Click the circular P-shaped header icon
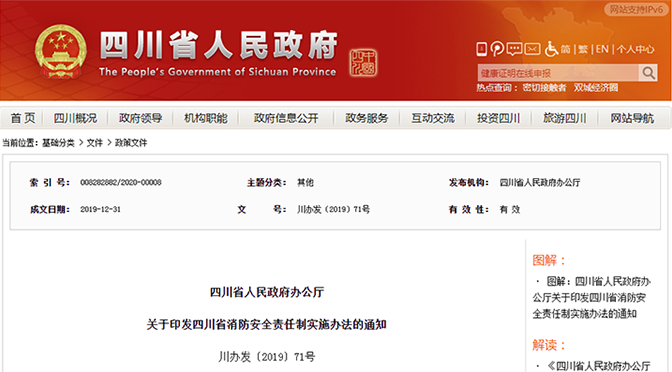 coord(497,49)
